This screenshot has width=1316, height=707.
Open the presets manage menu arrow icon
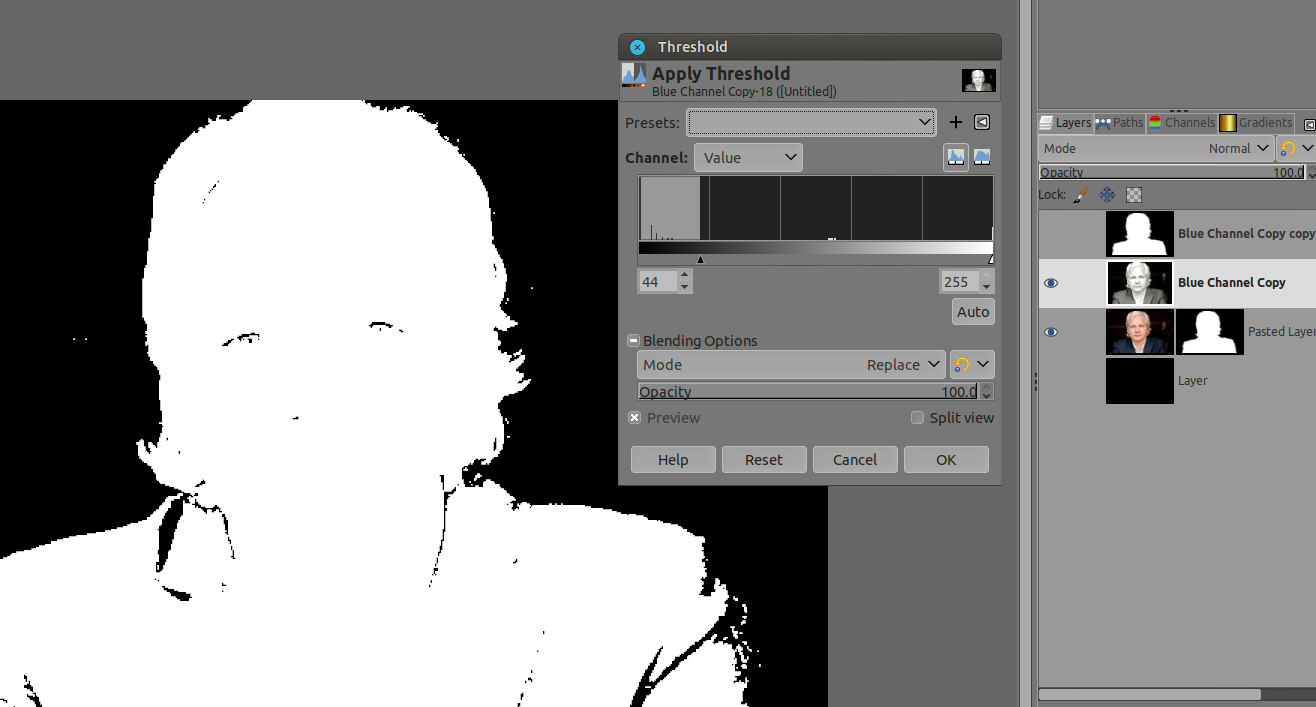point(982,122)
